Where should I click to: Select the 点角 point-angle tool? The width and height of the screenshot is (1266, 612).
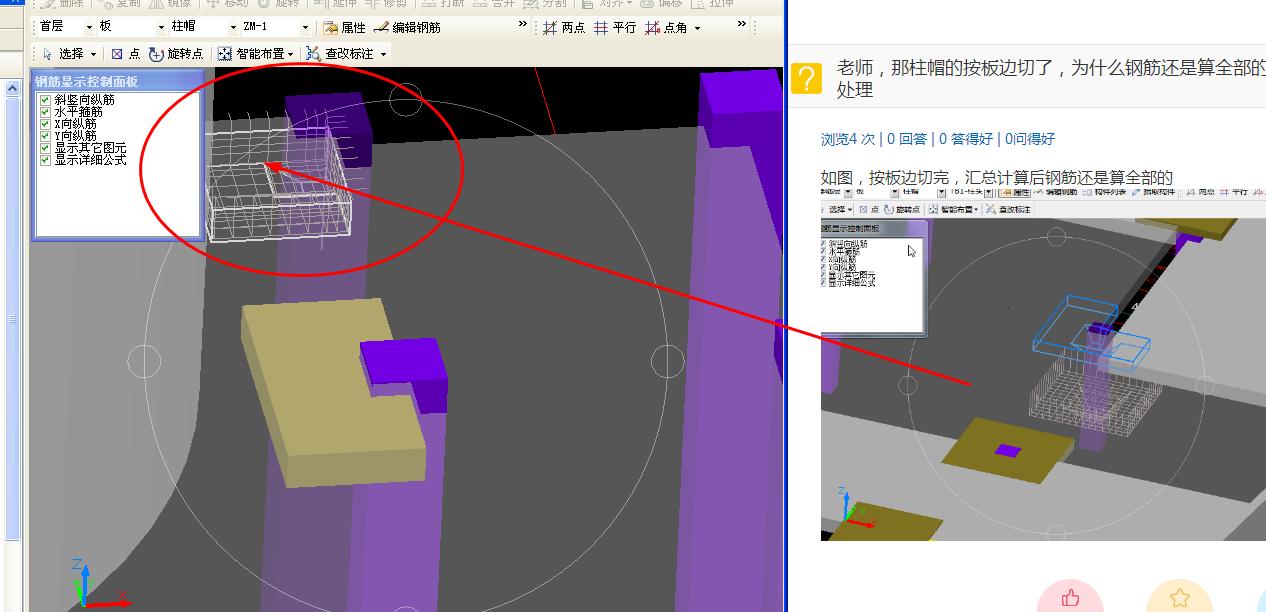pyautogui.click(x=666, y=27)
